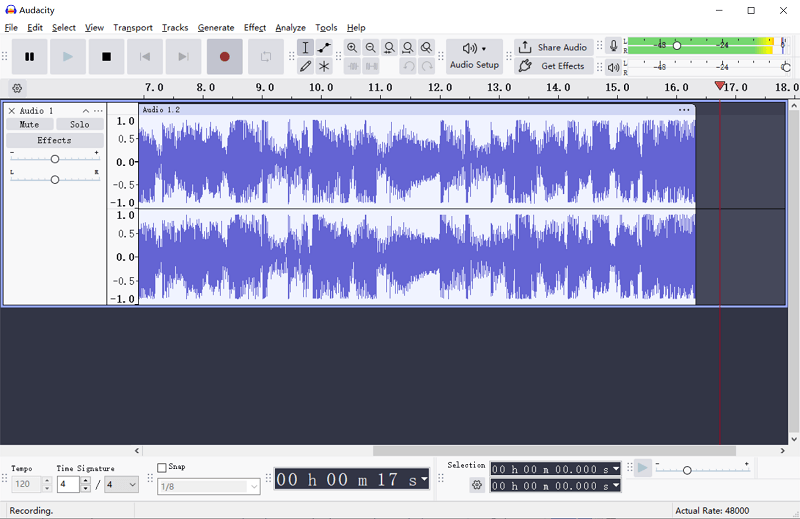This screenshot has height=519, width=800.
Task: Click the red Record button
Action: (224, 57)
